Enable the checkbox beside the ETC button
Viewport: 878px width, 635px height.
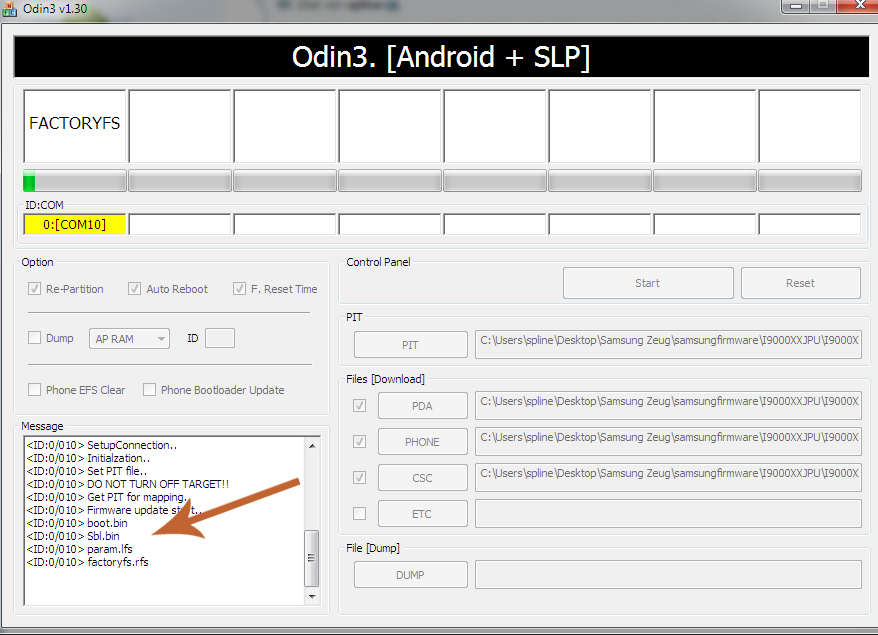click(359, 513)
